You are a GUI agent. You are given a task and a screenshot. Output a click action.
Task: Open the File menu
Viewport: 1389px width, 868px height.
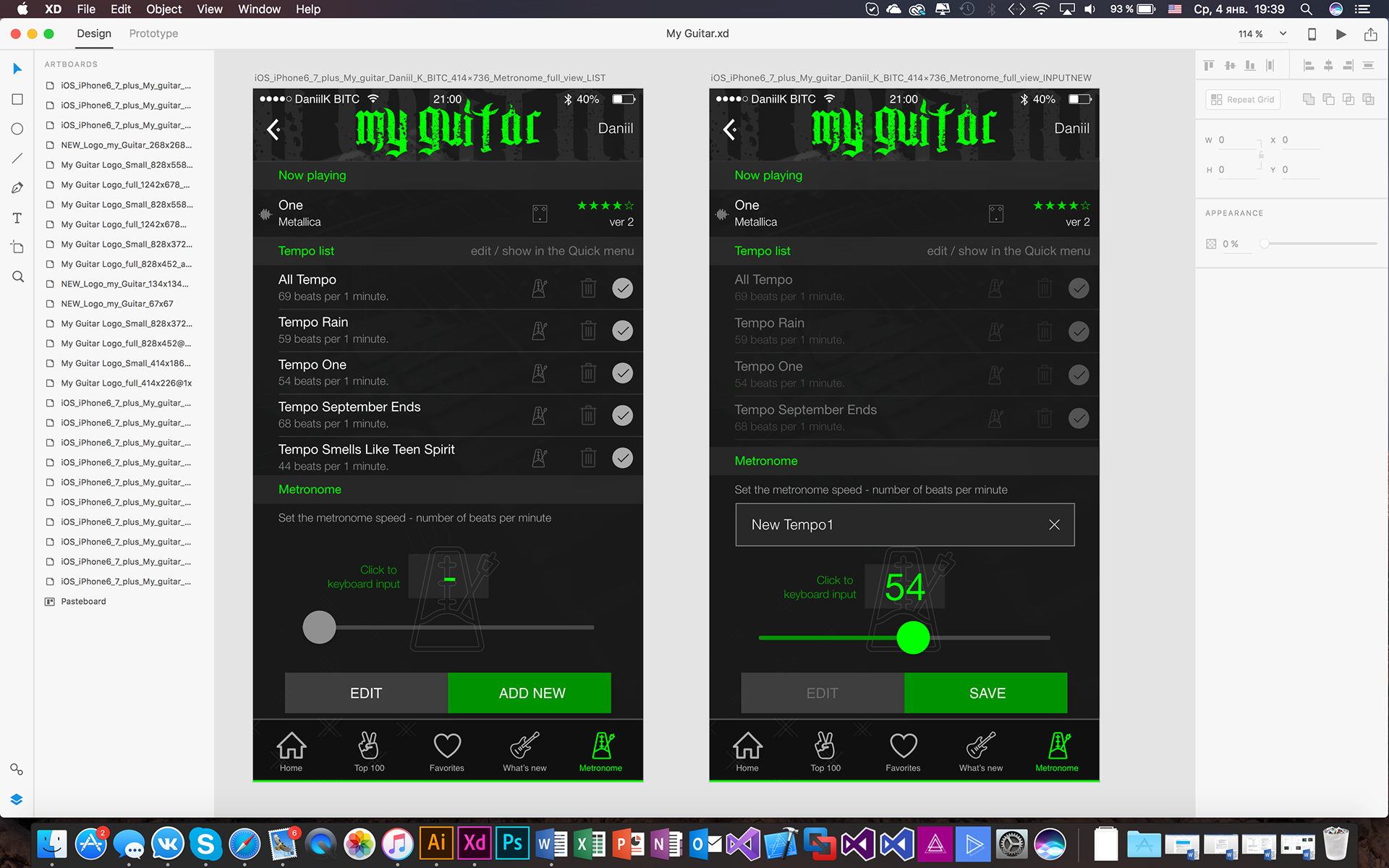[x=86, y=9]
